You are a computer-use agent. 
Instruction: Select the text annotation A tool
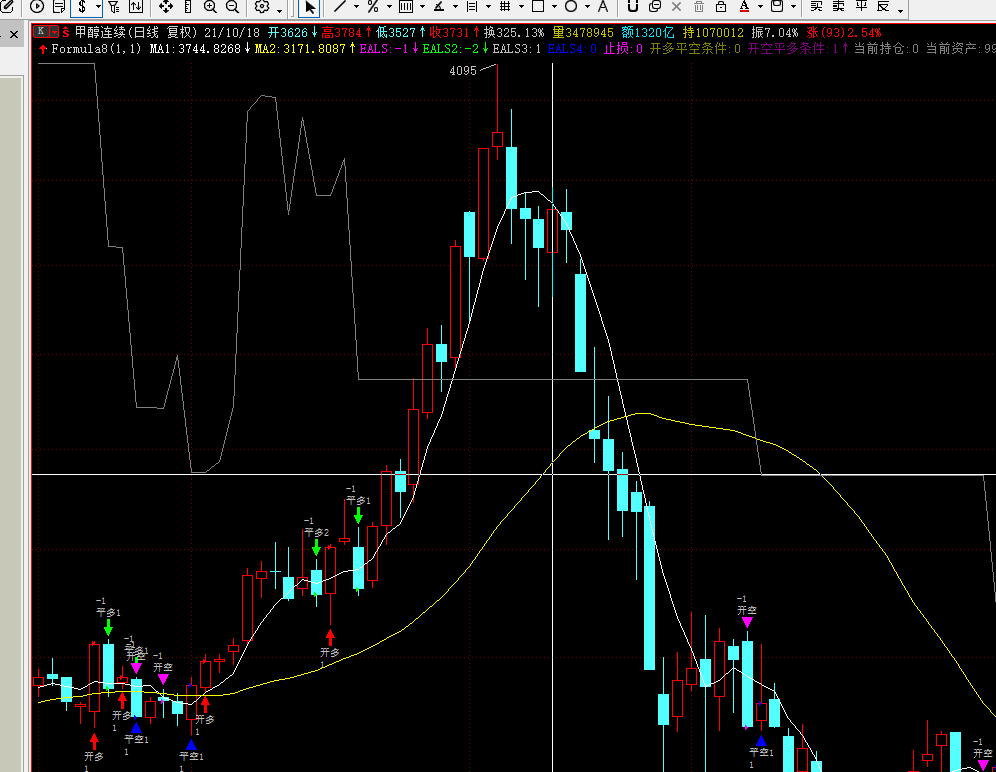(x=603, y=6)
